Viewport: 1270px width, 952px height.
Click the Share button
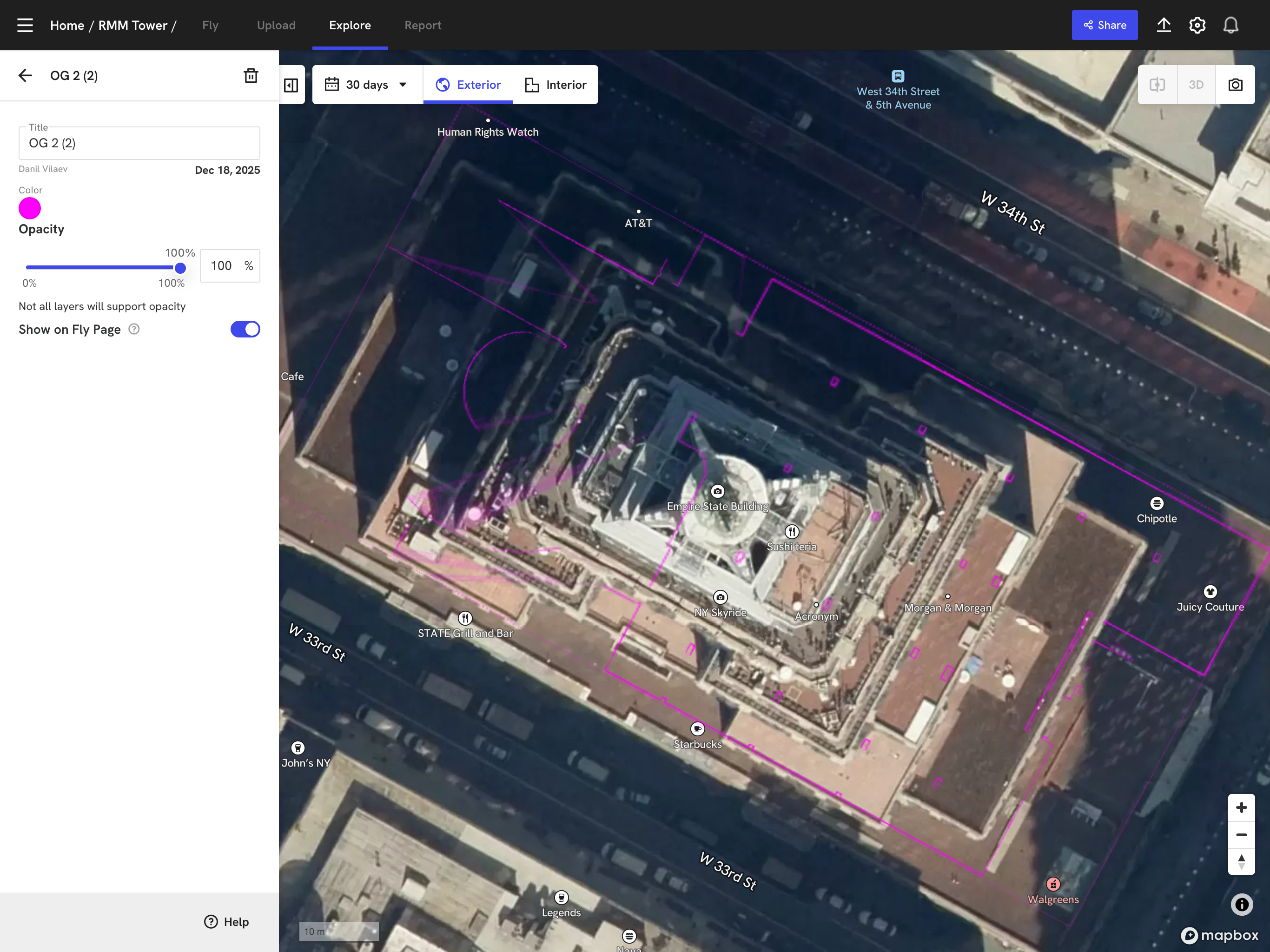pyautogui.click(x=1104, y=25)
